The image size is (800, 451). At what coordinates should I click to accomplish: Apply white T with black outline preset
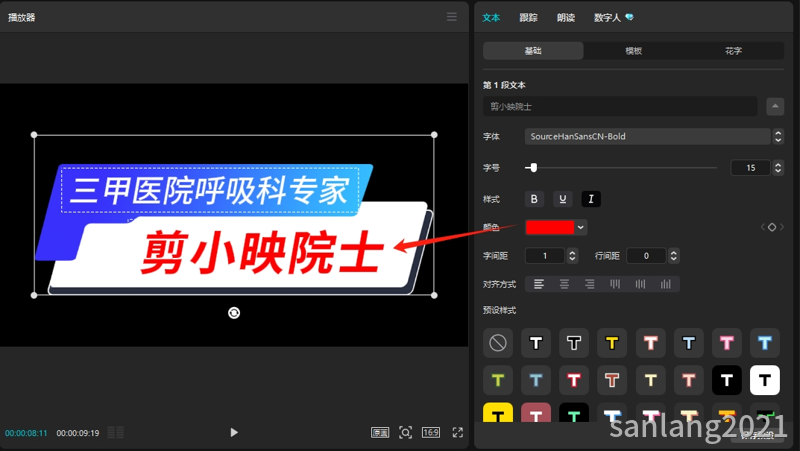point(536,343)
